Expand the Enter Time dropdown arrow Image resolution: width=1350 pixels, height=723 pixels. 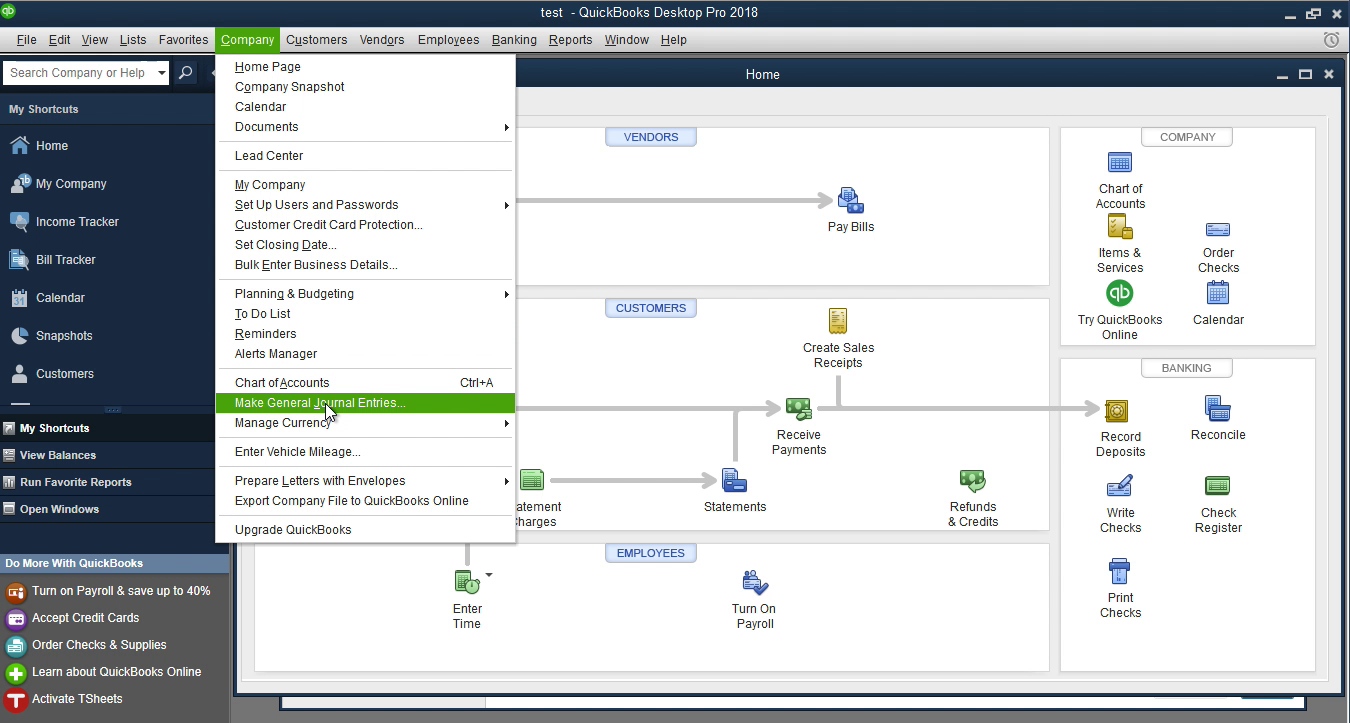489,575
